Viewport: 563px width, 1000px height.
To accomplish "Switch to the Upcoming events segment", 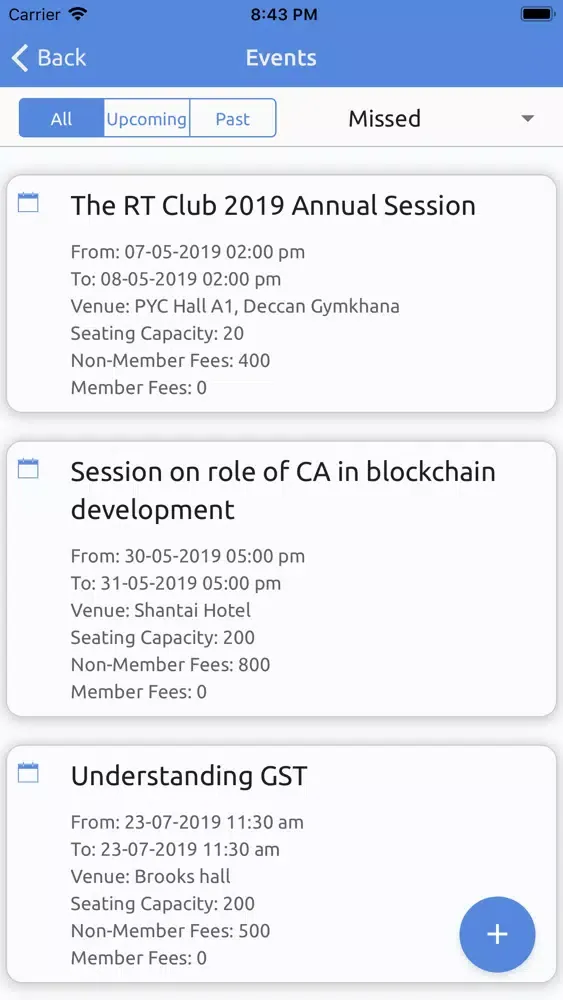I will tap(147, 119).
